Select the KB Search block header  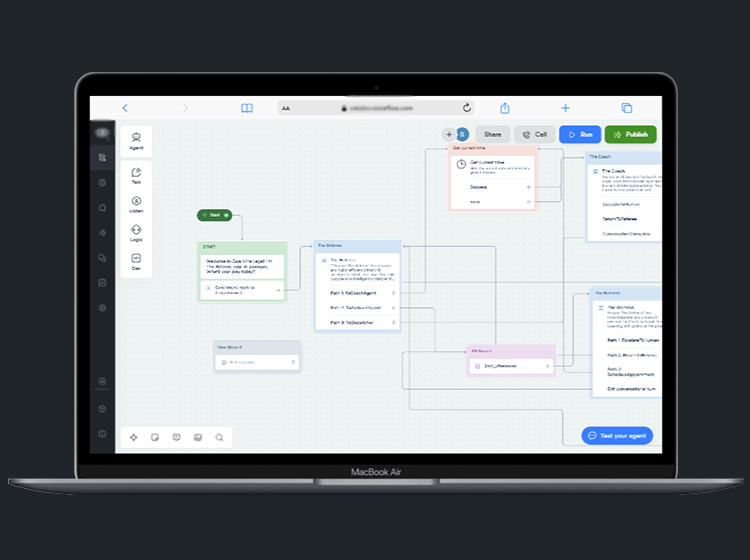tap(511, 351)
